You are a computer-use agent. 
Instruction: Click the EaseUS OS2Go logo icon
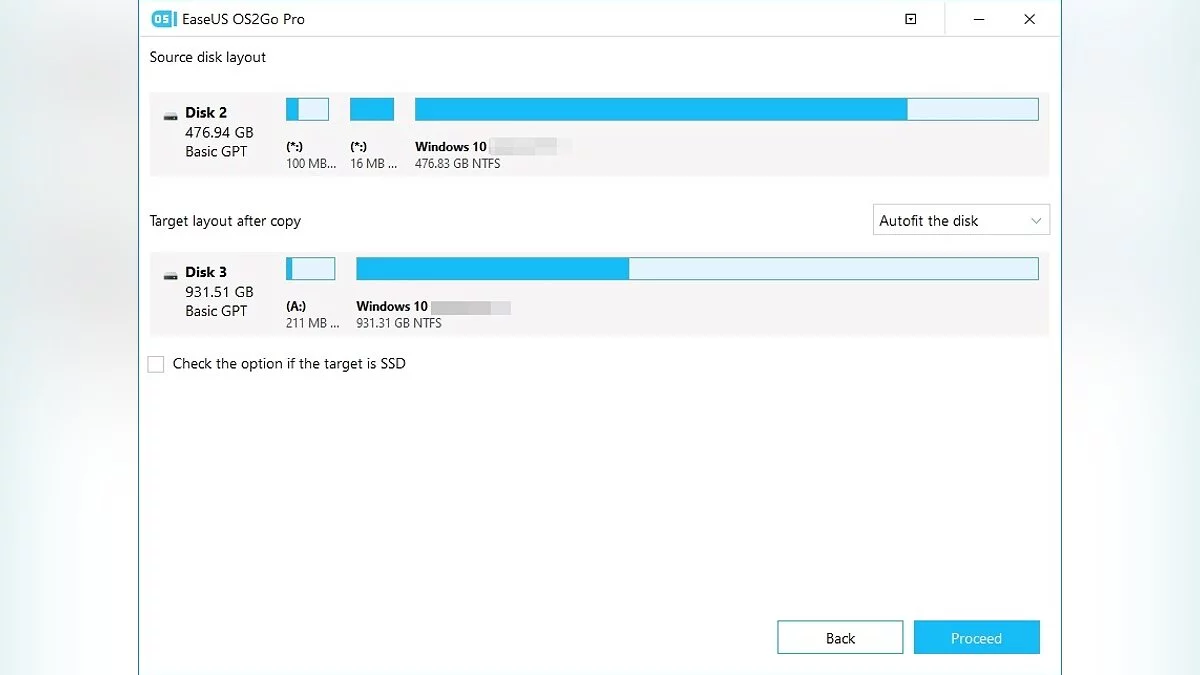(162, 19)
